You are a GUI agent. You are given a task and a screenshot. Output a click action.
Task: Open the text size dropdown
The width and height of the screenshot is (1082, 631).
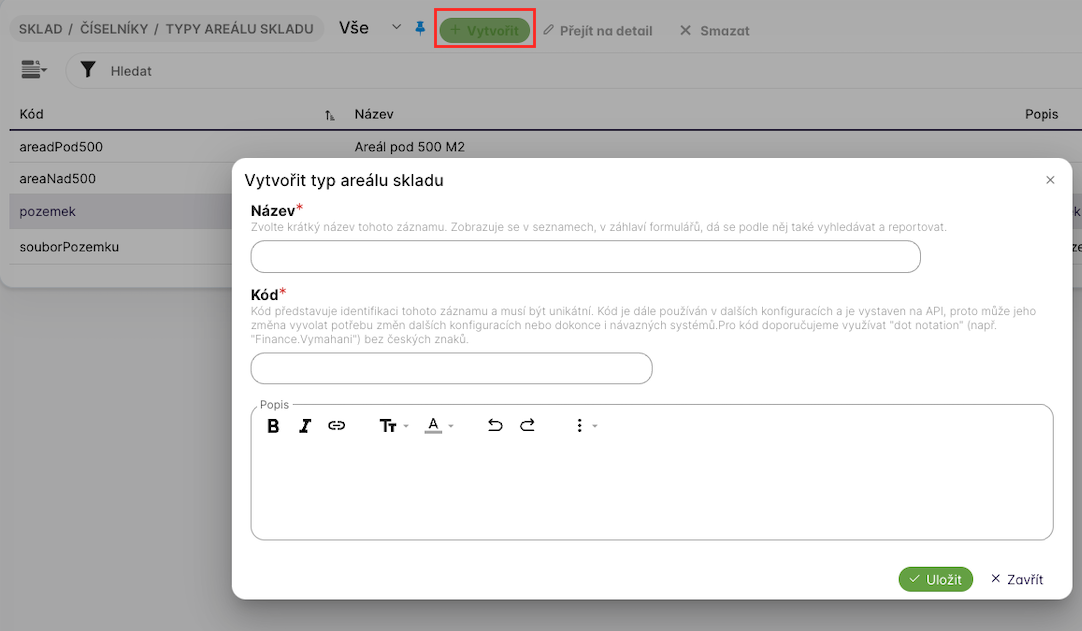[394, 426]
